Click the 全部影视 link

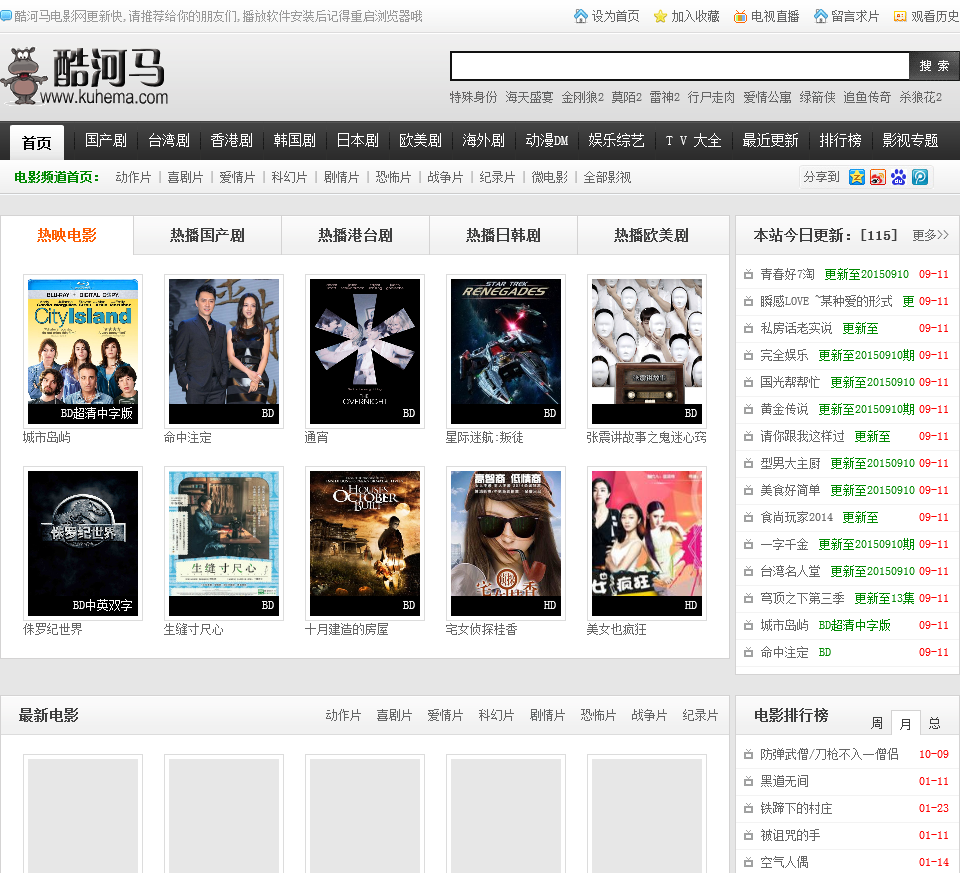click(607, 178)
